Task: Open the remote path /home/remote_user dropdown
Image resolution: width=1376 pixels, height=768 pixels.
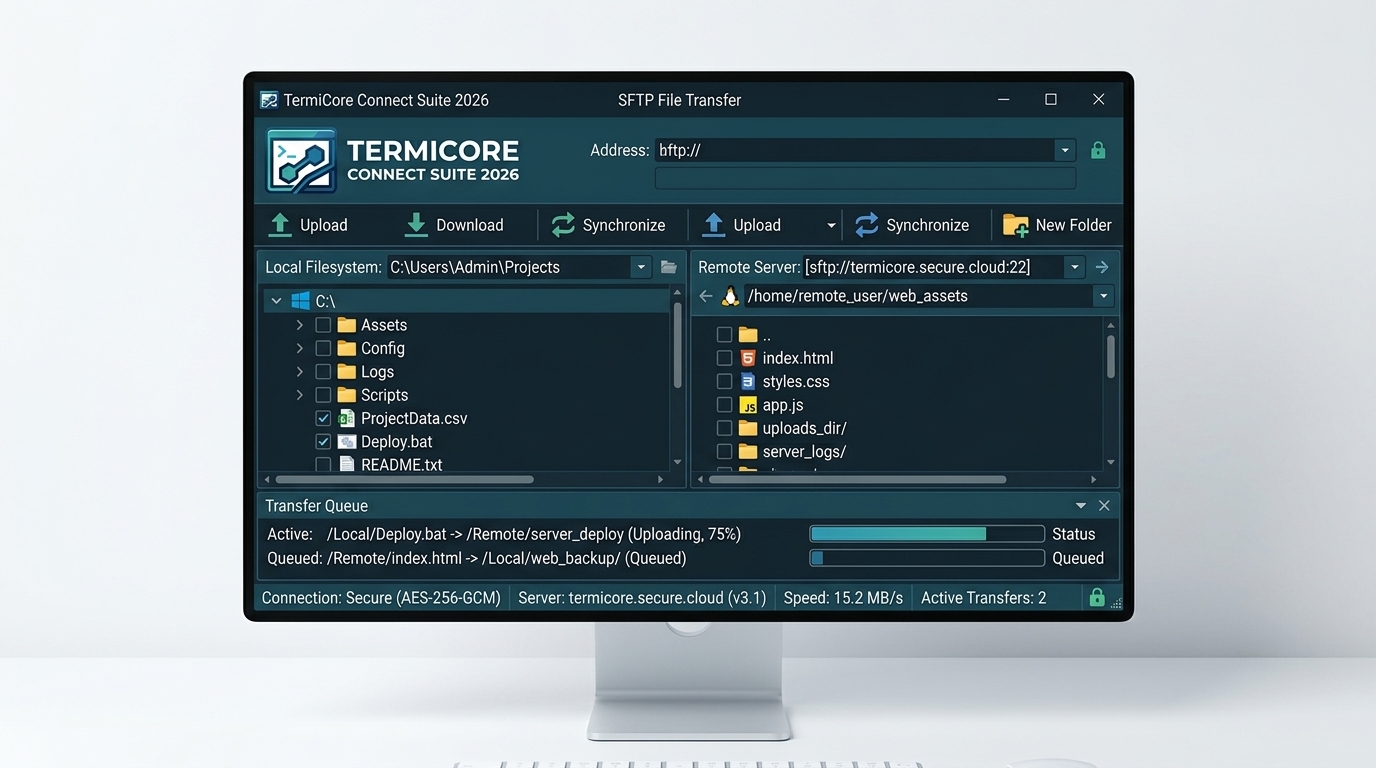Action: (x=1103, y=296)
